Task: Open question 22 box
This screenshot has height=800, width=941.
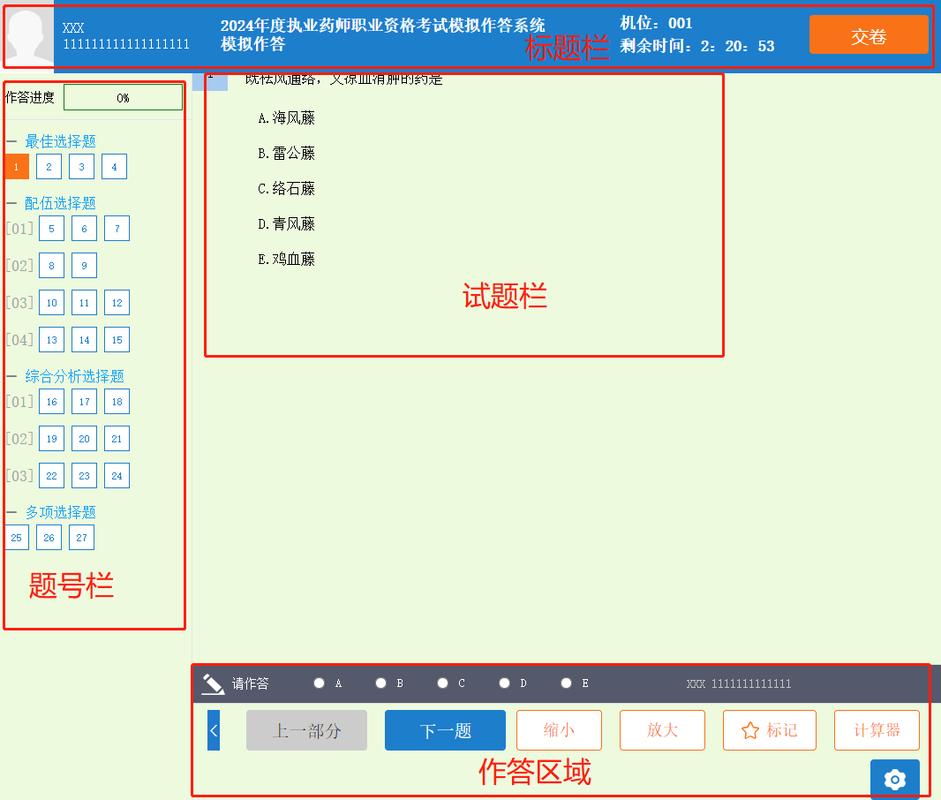Action: [x=52, y=477]
